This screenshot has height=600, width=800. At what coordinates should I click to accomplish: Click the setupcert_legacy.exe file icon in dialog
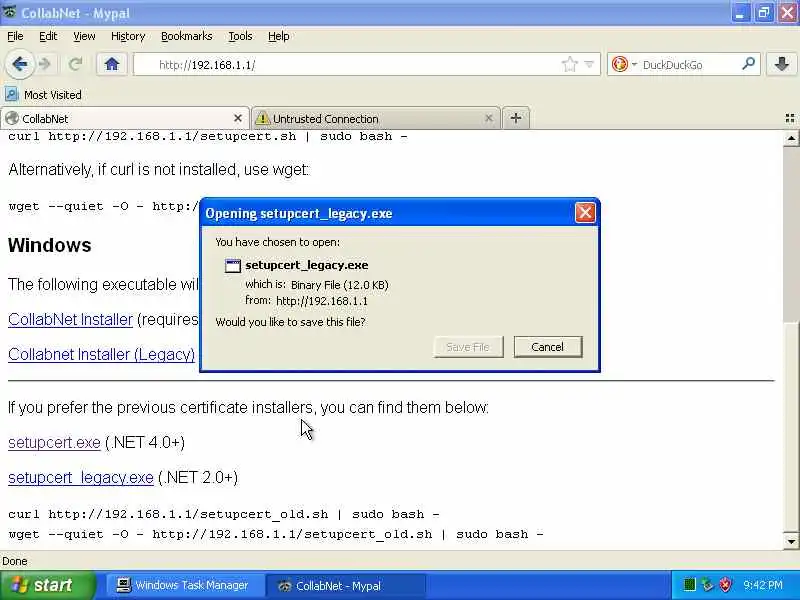pos(233,265)
